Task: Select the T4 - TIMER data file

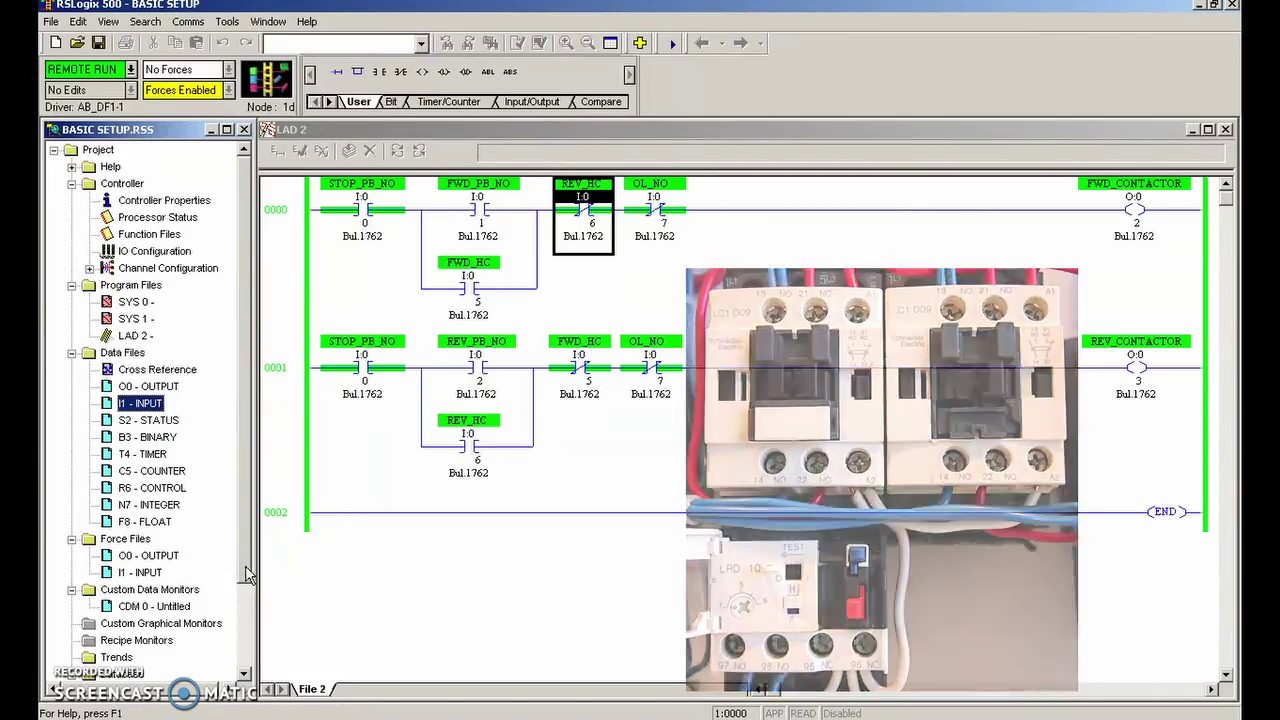Action: pos(142,454)
